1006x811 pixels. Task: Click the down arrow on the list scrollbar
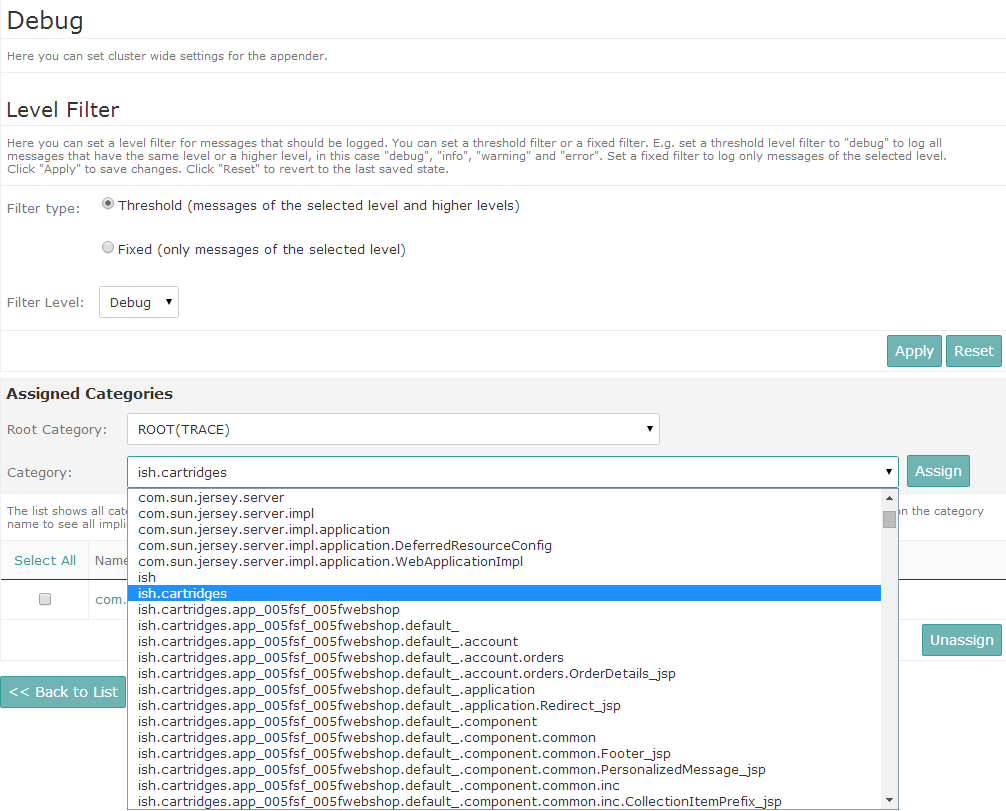889,800
